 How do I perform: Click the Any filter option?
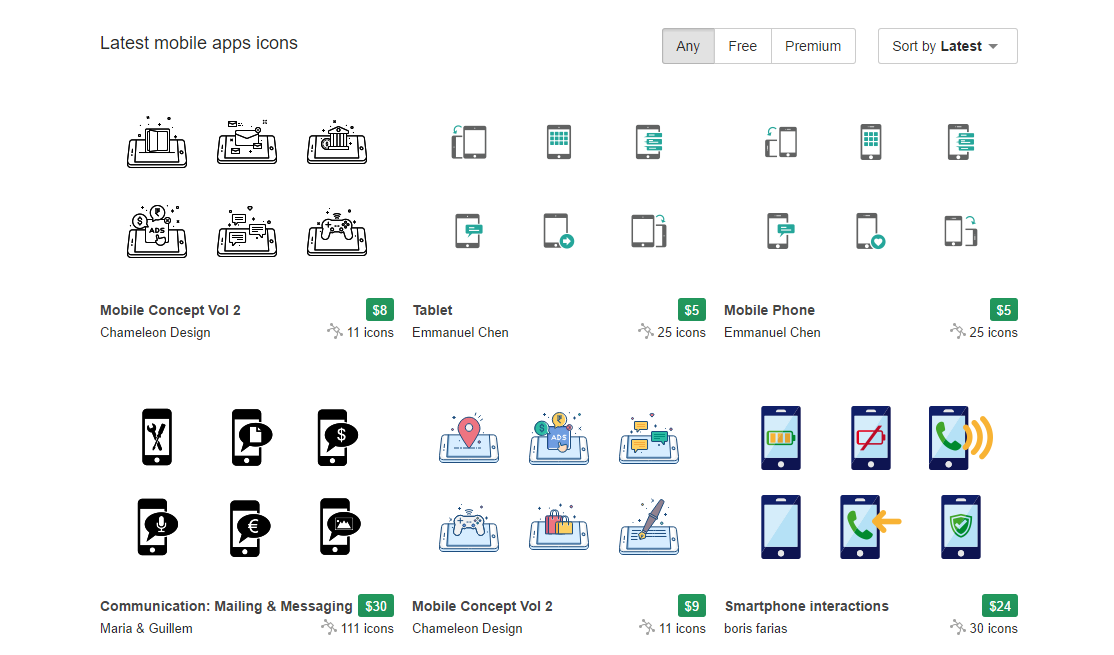click(x=687, y=45)
